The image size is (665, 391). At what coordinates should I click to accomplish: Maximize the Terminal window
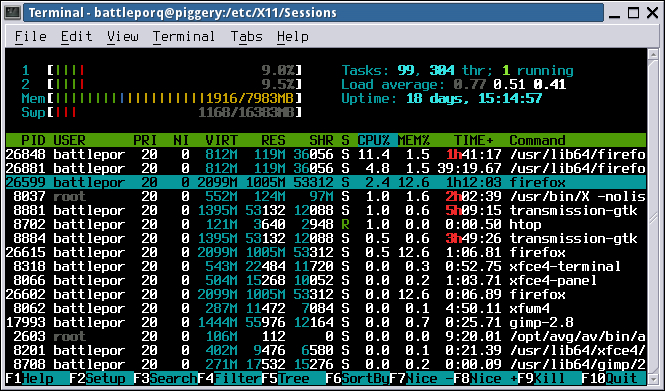633,13
